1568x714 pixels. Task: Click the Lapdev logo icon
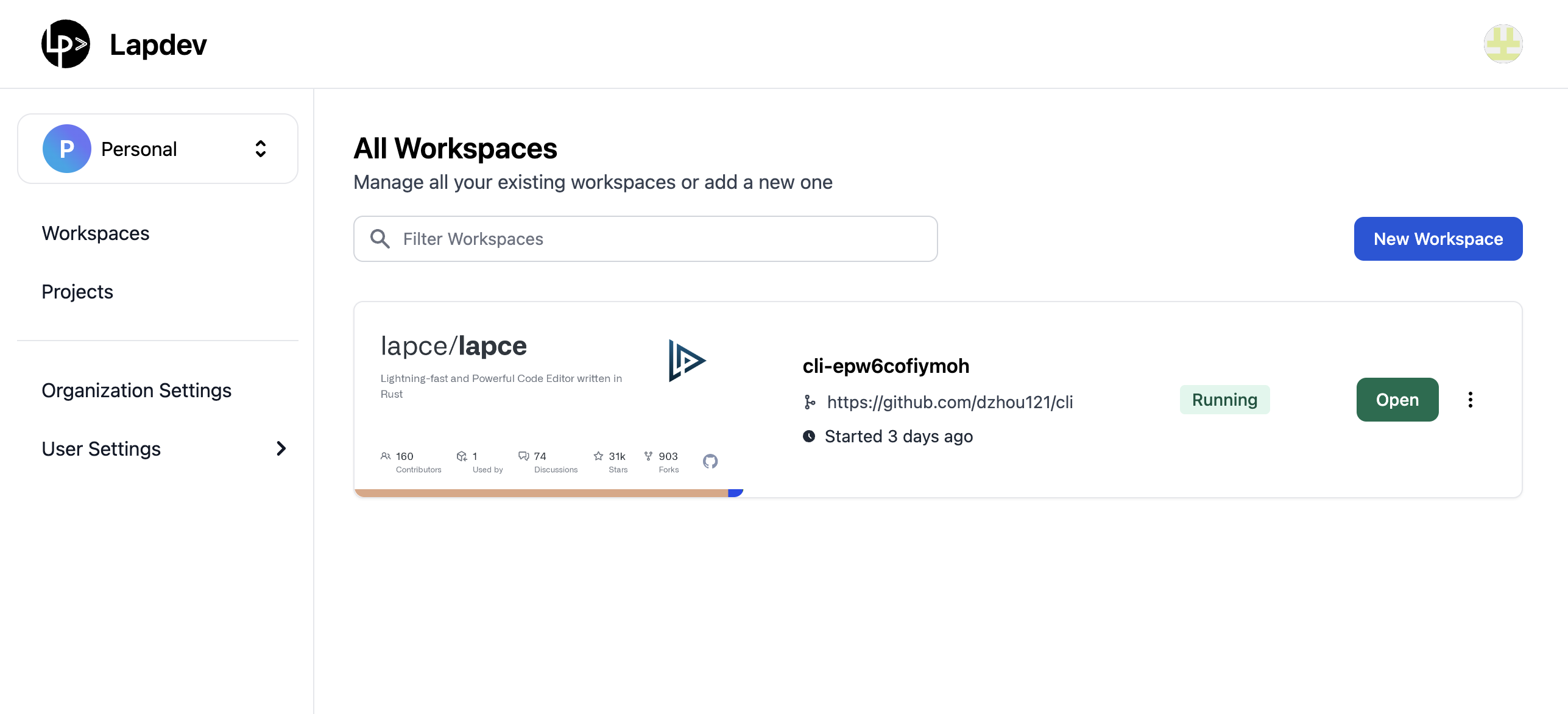(66, 44)
